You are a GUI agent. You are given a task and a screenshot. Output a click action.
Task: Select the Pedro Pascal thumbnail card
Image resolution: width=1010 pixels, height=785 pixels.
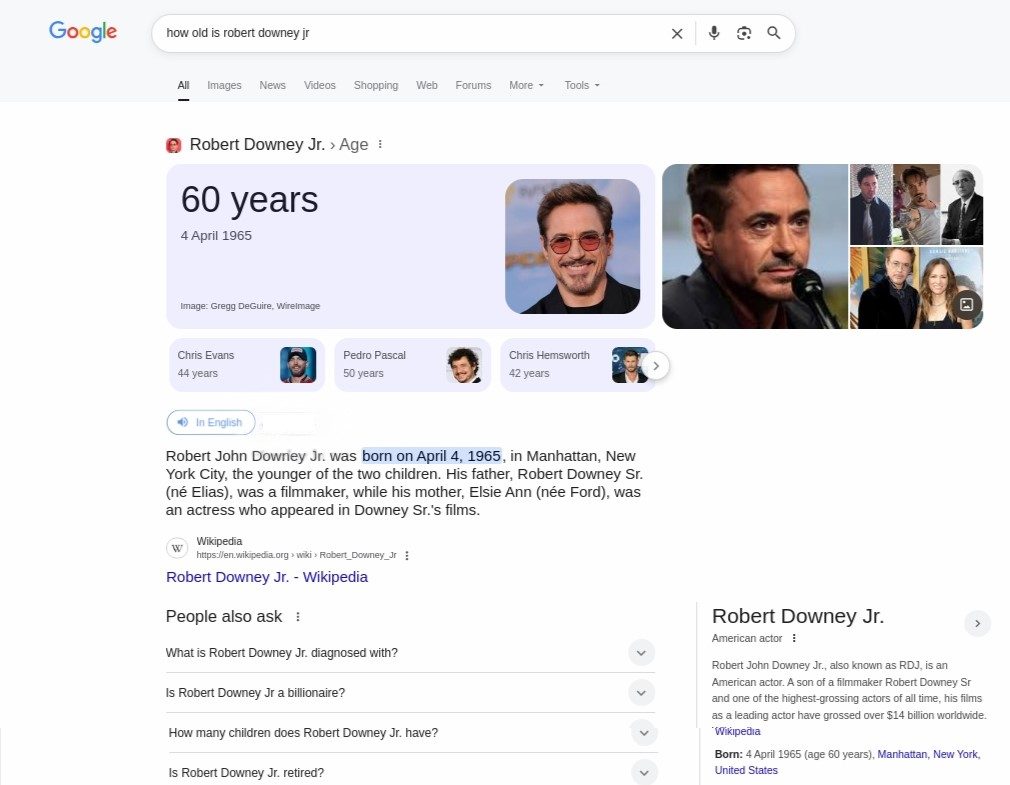412,364
